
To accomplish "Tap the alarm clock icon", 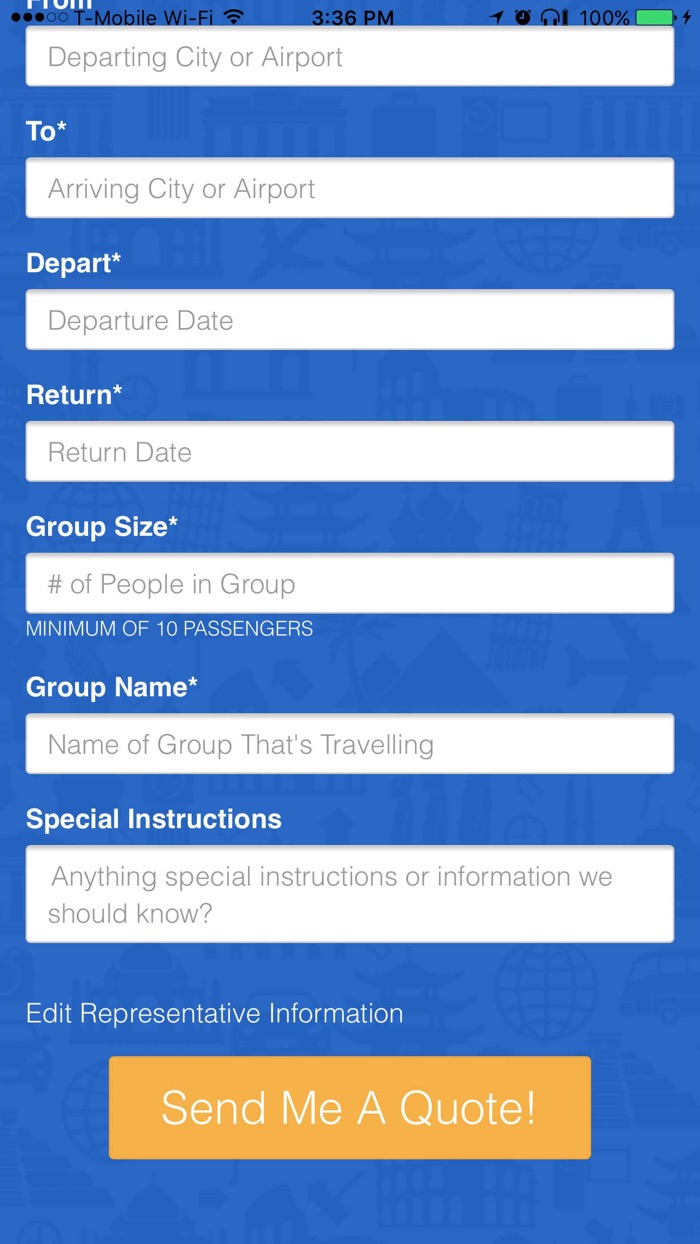I will (x=522, y=16).
